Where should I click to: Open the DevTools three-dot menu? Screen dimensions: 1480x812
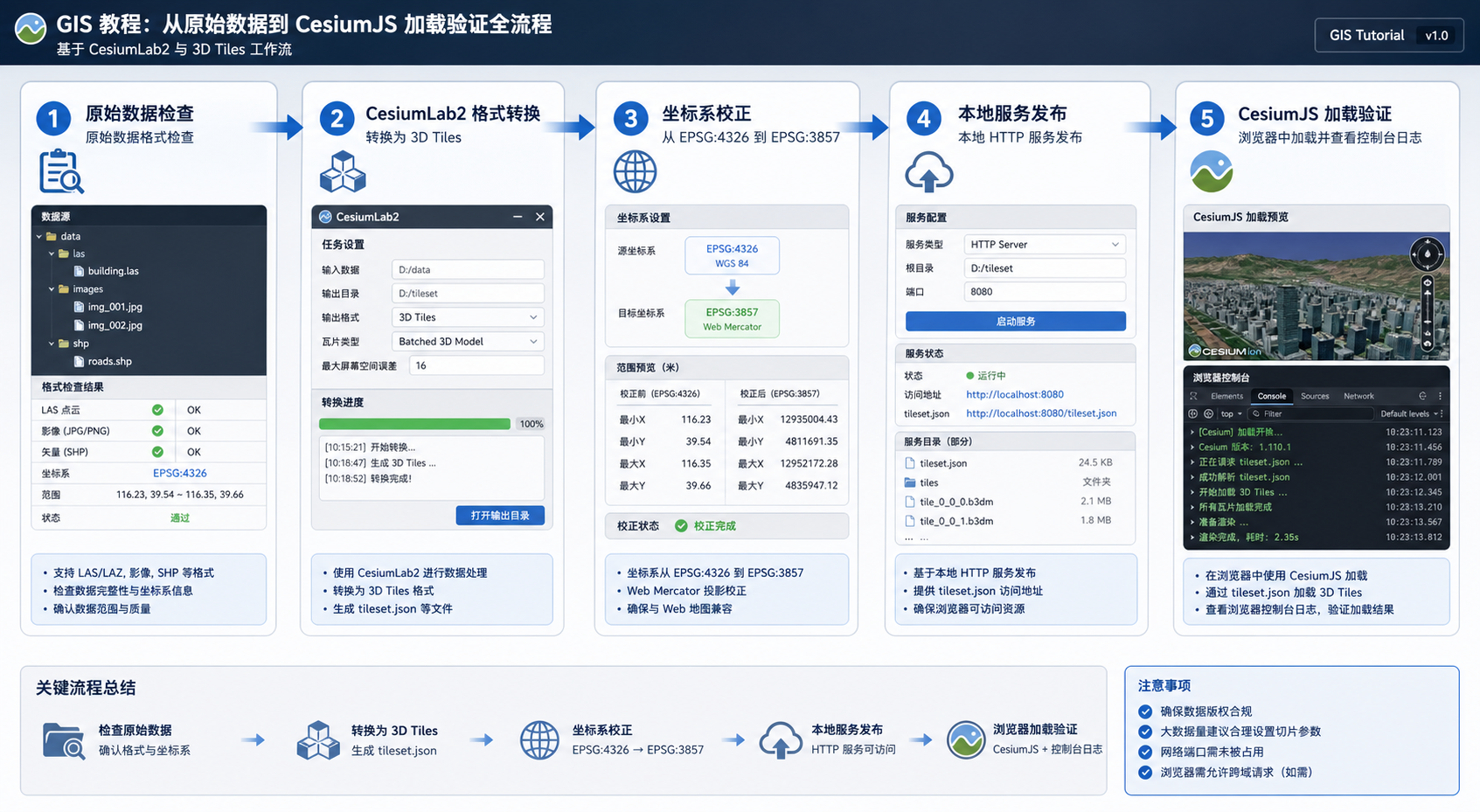click(1440, 396)
